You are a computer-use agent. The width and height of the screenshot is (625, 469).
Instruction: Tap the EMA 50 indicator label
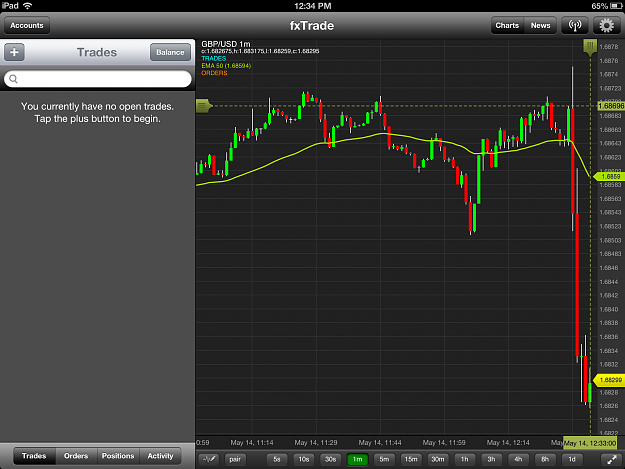[x=226, y=66]
